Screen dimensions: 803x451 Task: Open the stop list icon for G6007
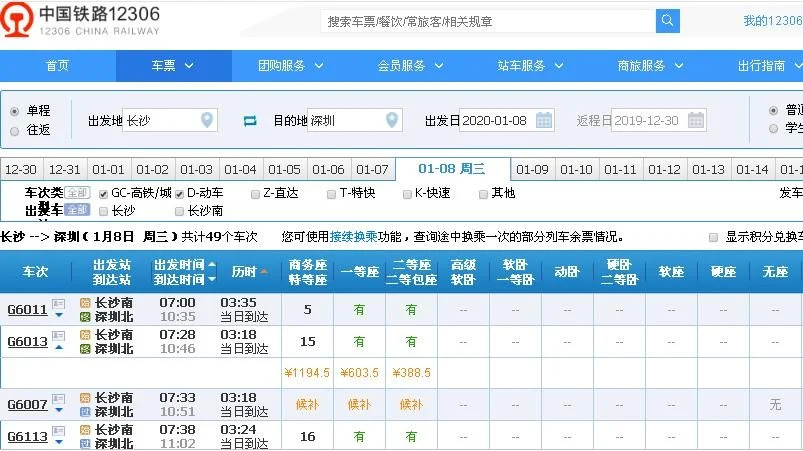coord(58,399)
